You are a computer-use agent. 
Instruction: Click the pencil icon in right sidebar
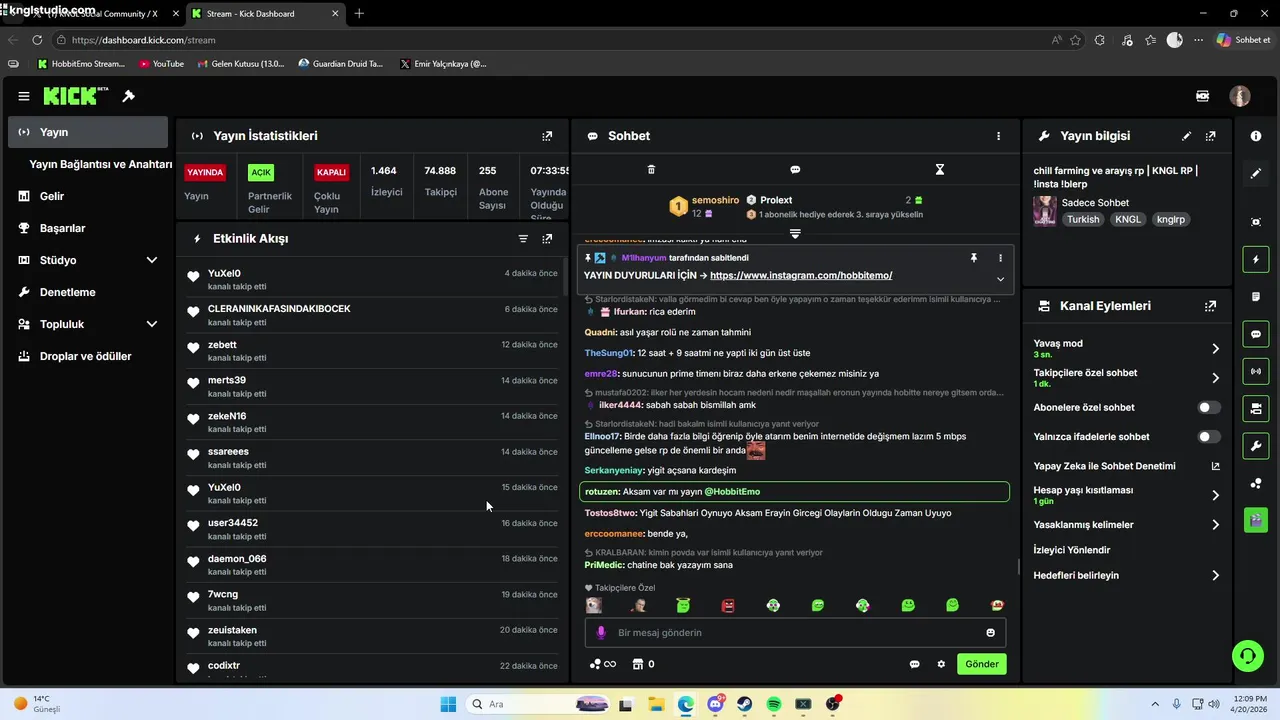(x=1256, y=173)
